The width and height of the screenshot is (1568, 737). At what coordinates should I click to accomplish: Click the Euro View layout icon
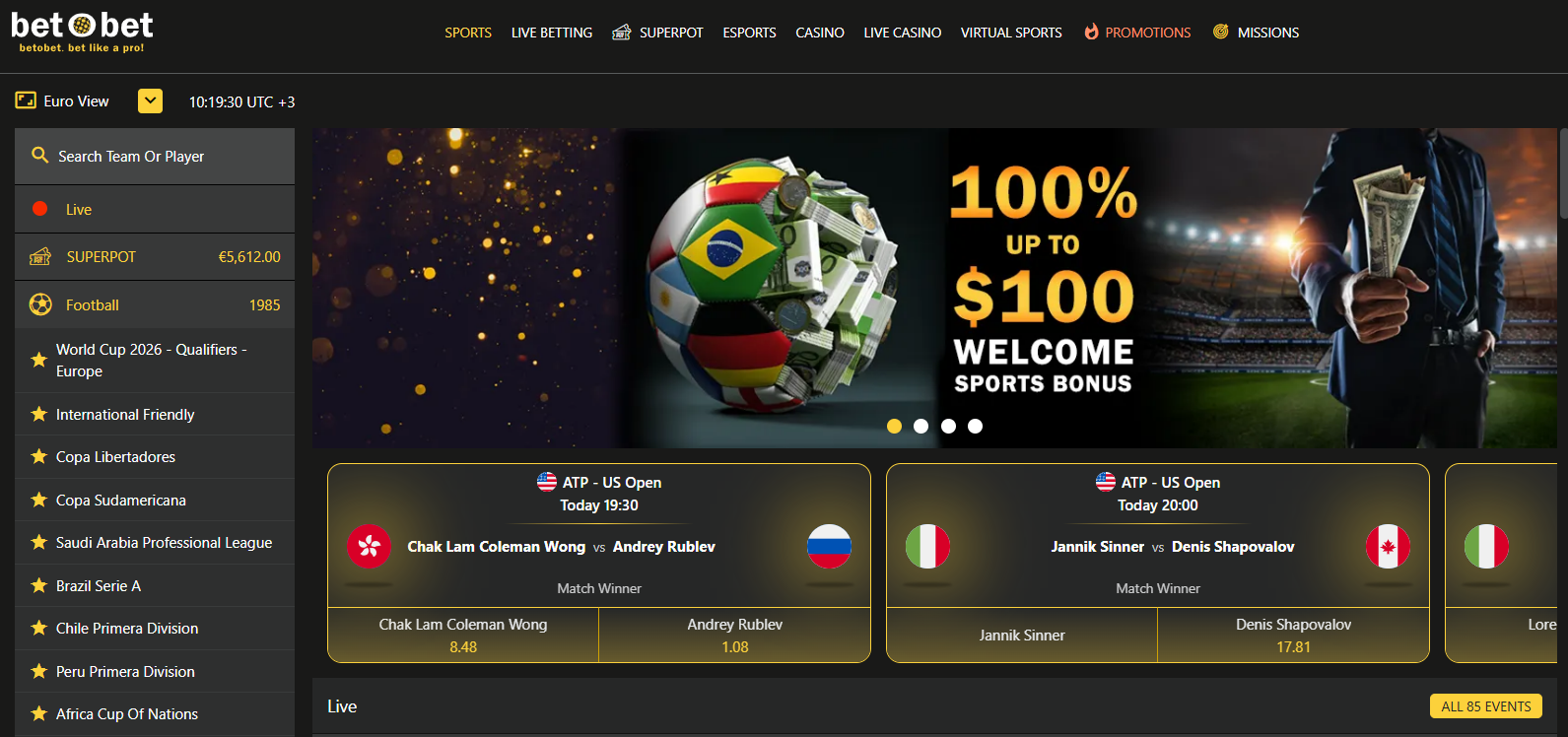pyautogui.click(x=26, y=100)
